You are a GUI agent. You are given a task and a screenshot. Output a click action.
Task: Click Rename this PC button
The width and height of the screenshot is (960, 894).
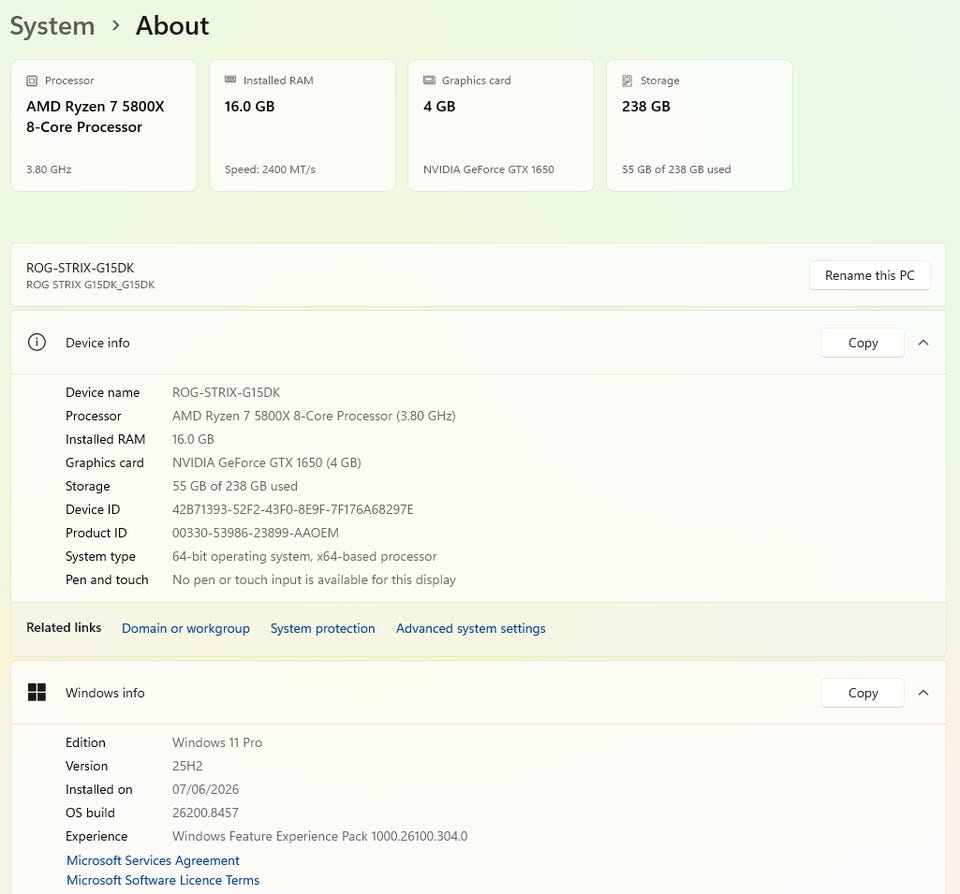pos(869,276)
